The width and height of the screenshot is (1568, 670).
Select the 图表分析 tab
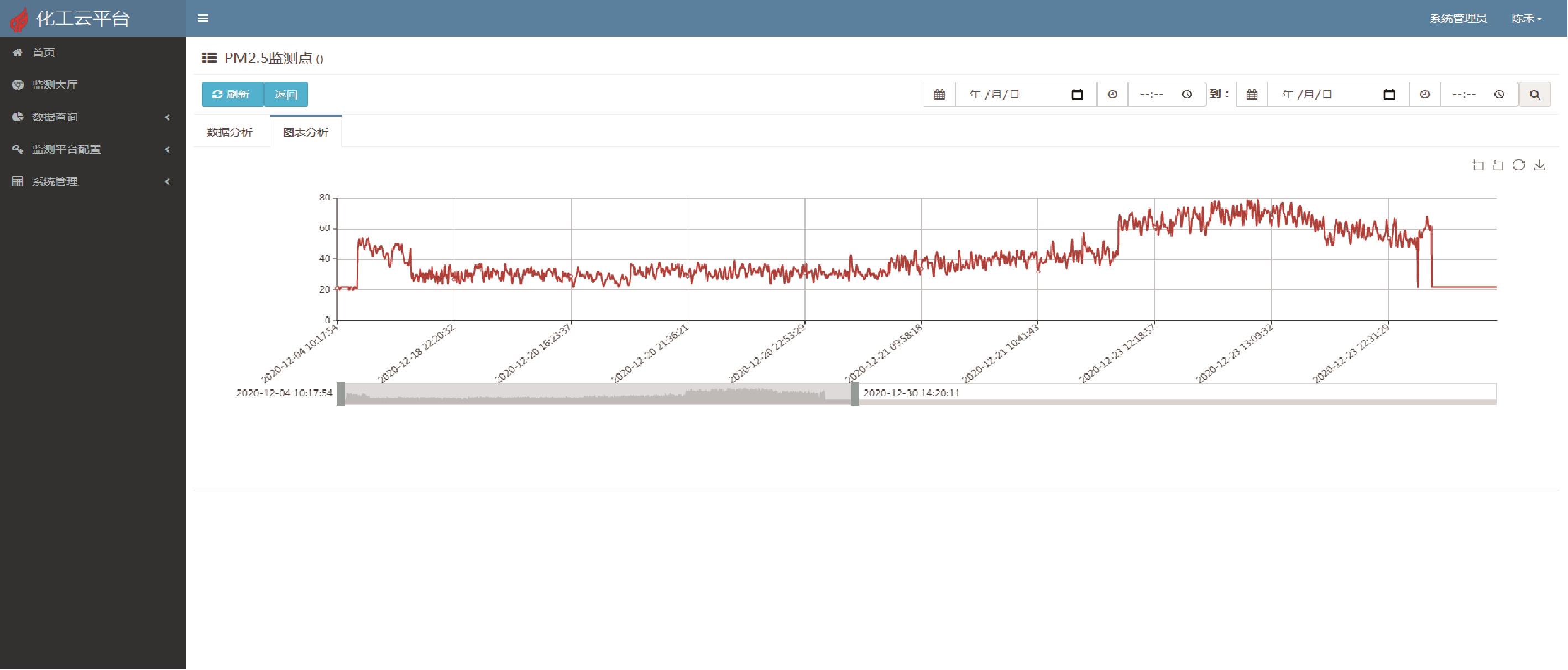coord(306,132)
